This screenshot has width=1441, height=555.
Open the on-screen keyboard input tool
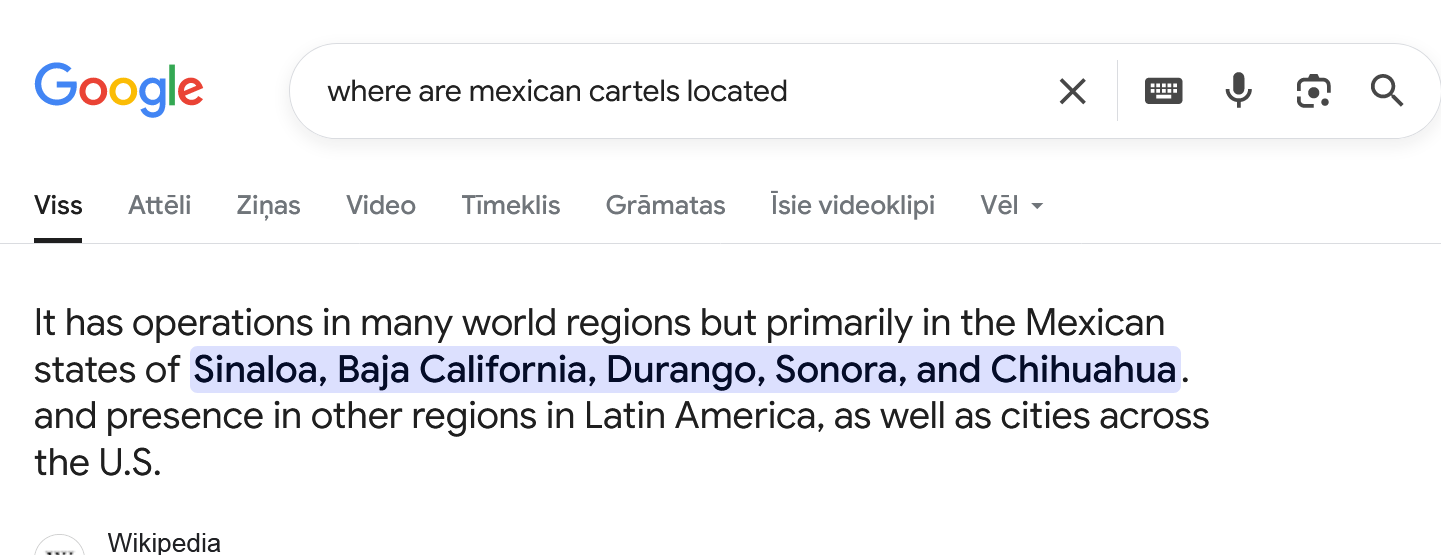(x=1163, y=91)
